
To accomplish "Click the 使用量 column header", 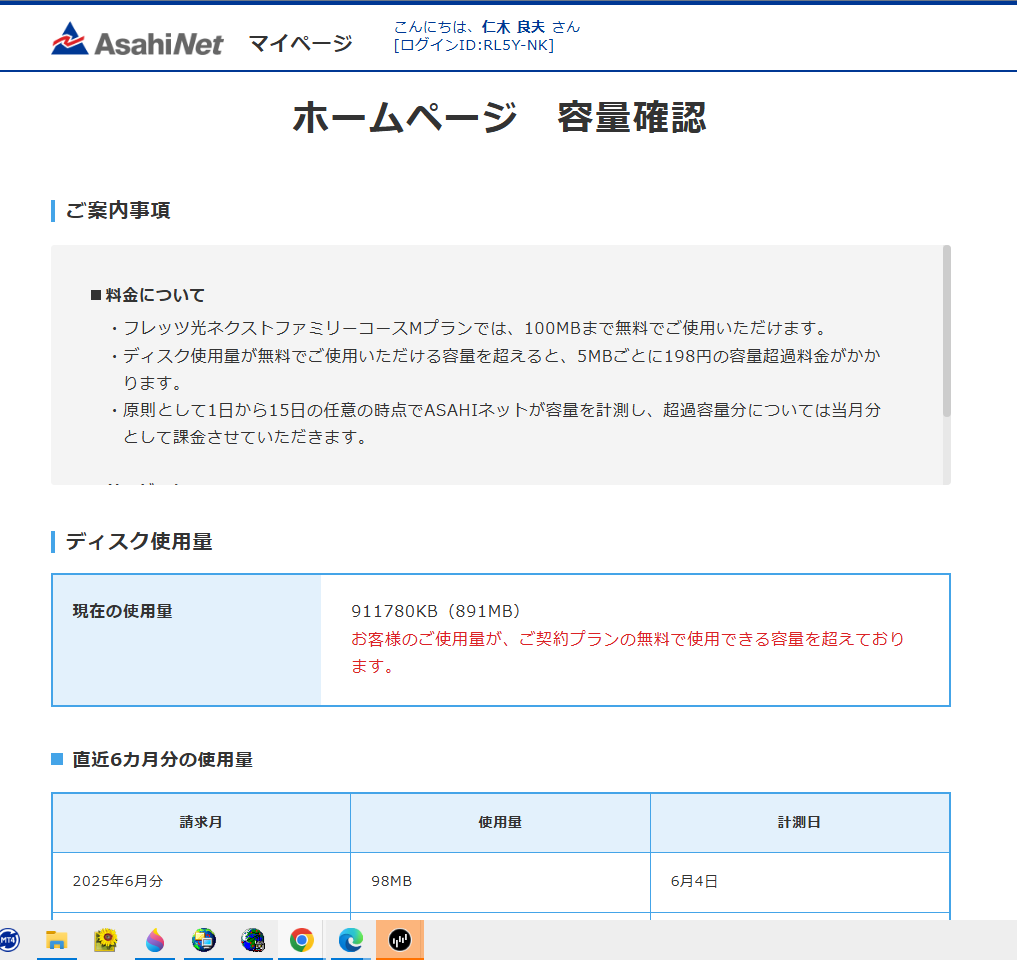I will tap(500, 823).
